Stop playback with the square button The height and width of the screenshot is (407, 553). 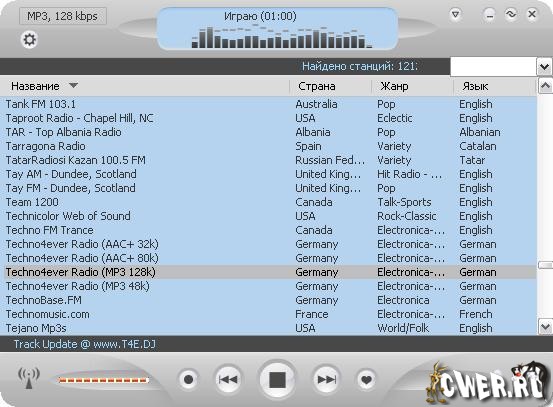[277, 380]
